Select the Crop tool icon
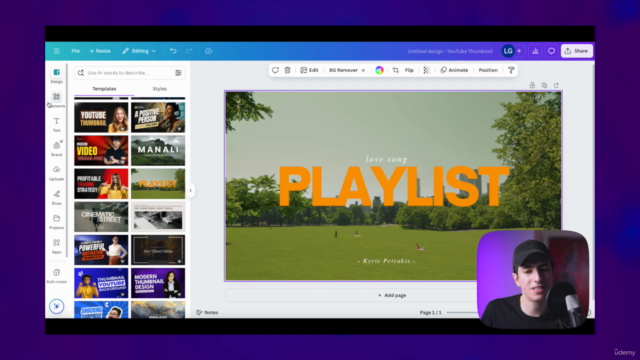The height and width of the screenshot is (360, 640). 395,70
